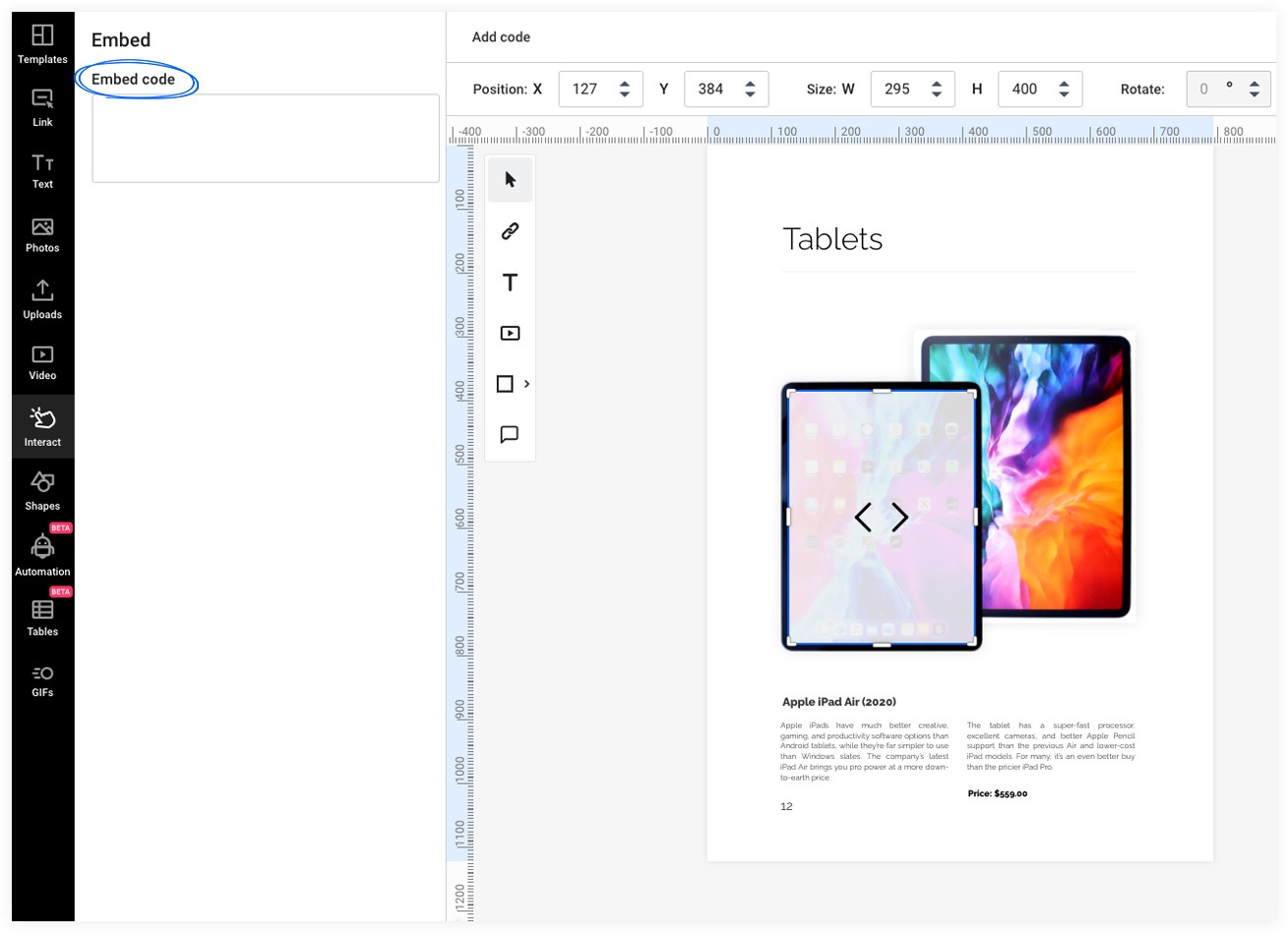Decrease Position Y with down arrow
Viewport: 1288px width, 937px height.
point(751,94)
